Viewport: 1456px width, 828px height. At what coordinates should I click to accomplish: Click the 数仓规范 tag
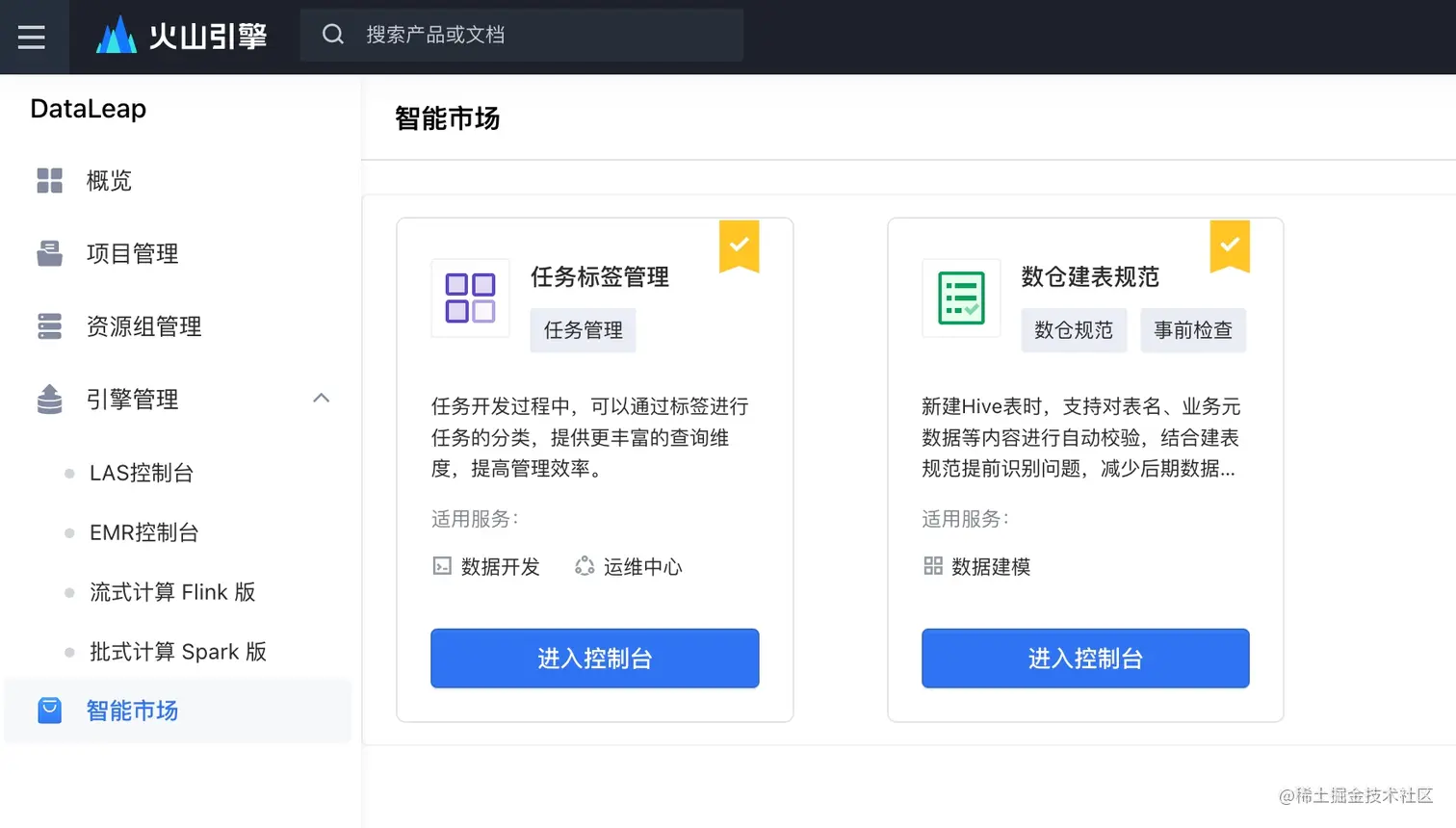coord(1074,330)
